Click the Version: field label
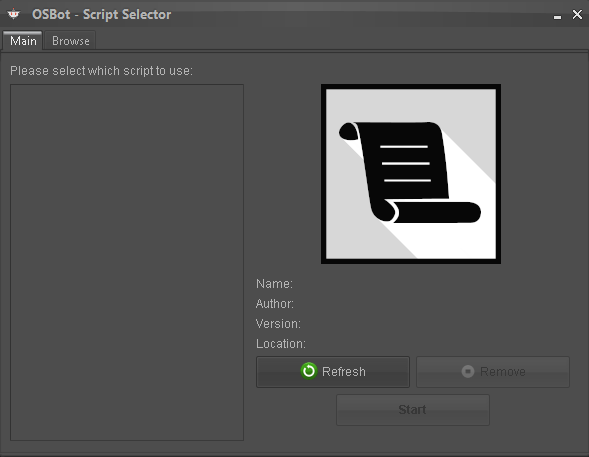The image size is (589, 457). pyautogui.click(x=278, y=323)
